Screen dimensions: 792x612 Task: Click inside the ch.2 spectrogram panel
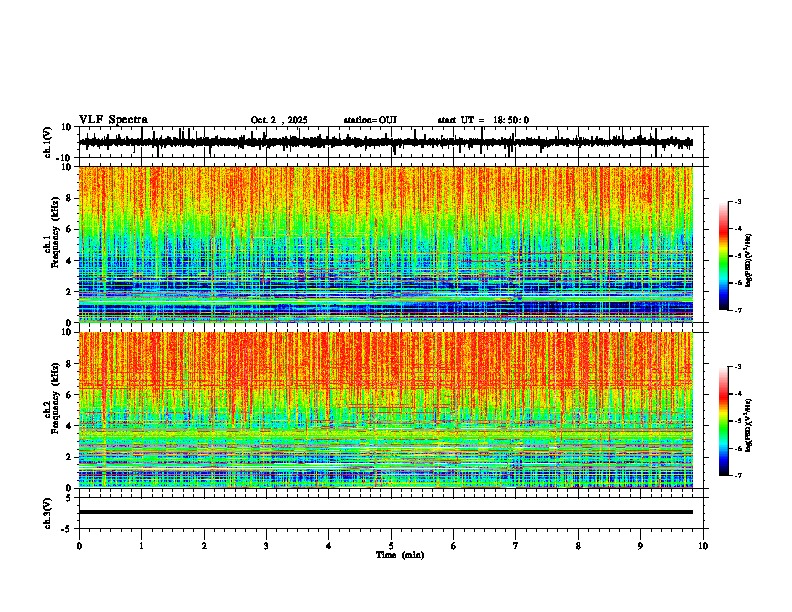click(x=385, y=410)
